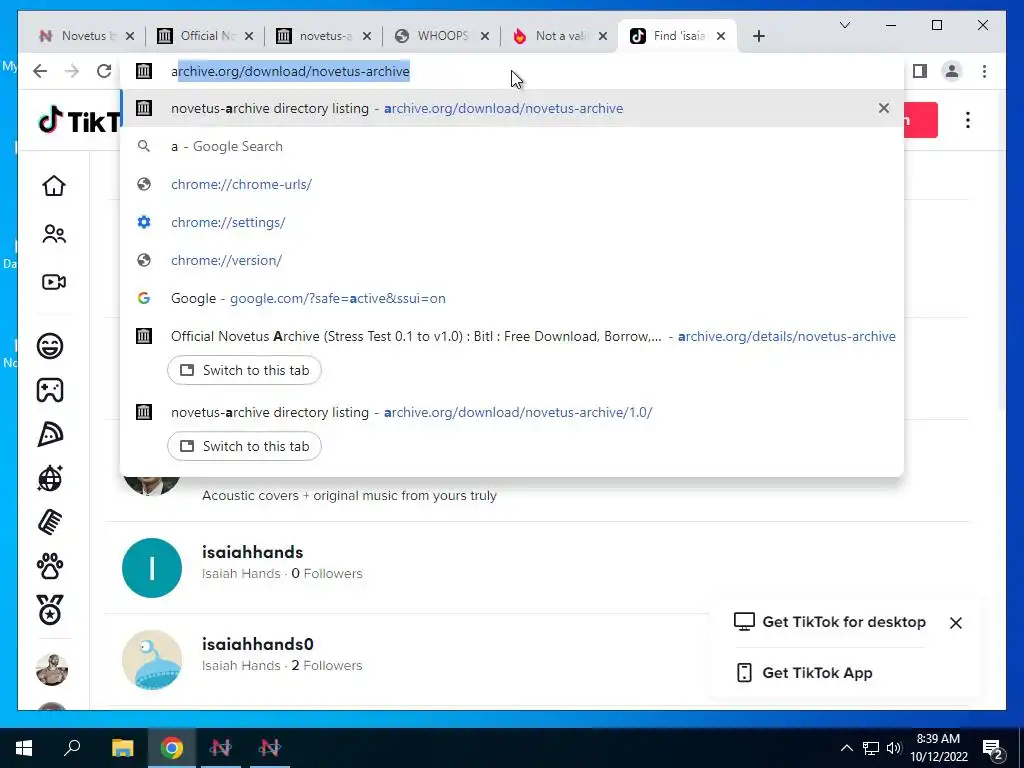Click Chrome icon in taskbar
1024x768 pixels.
[172, 748]
